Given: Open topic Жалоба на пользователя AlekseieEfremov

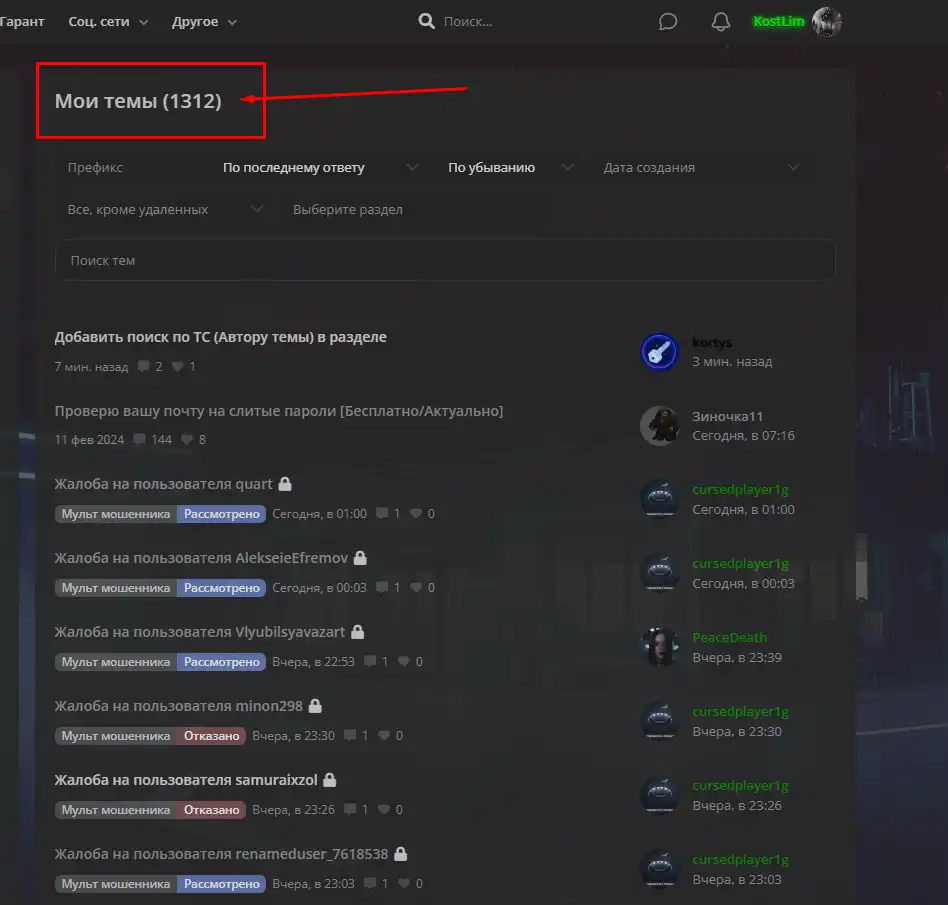Looking at the screenshot, I should pos(201,558).
